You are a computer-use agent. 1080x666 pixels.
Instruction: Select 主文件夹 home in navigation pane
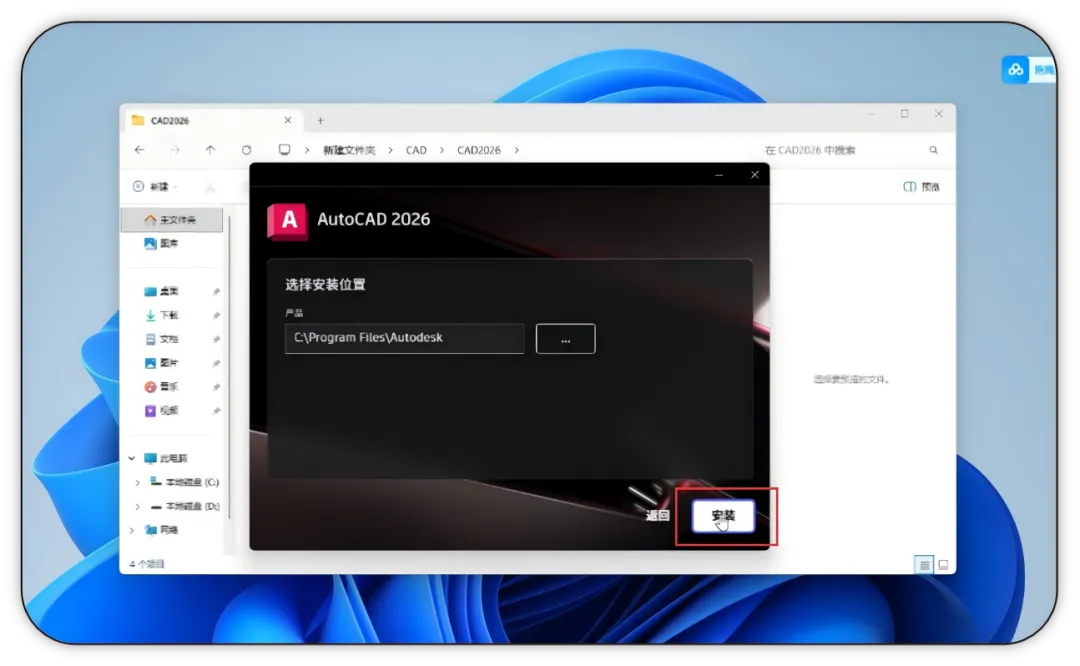pos(172,220)
